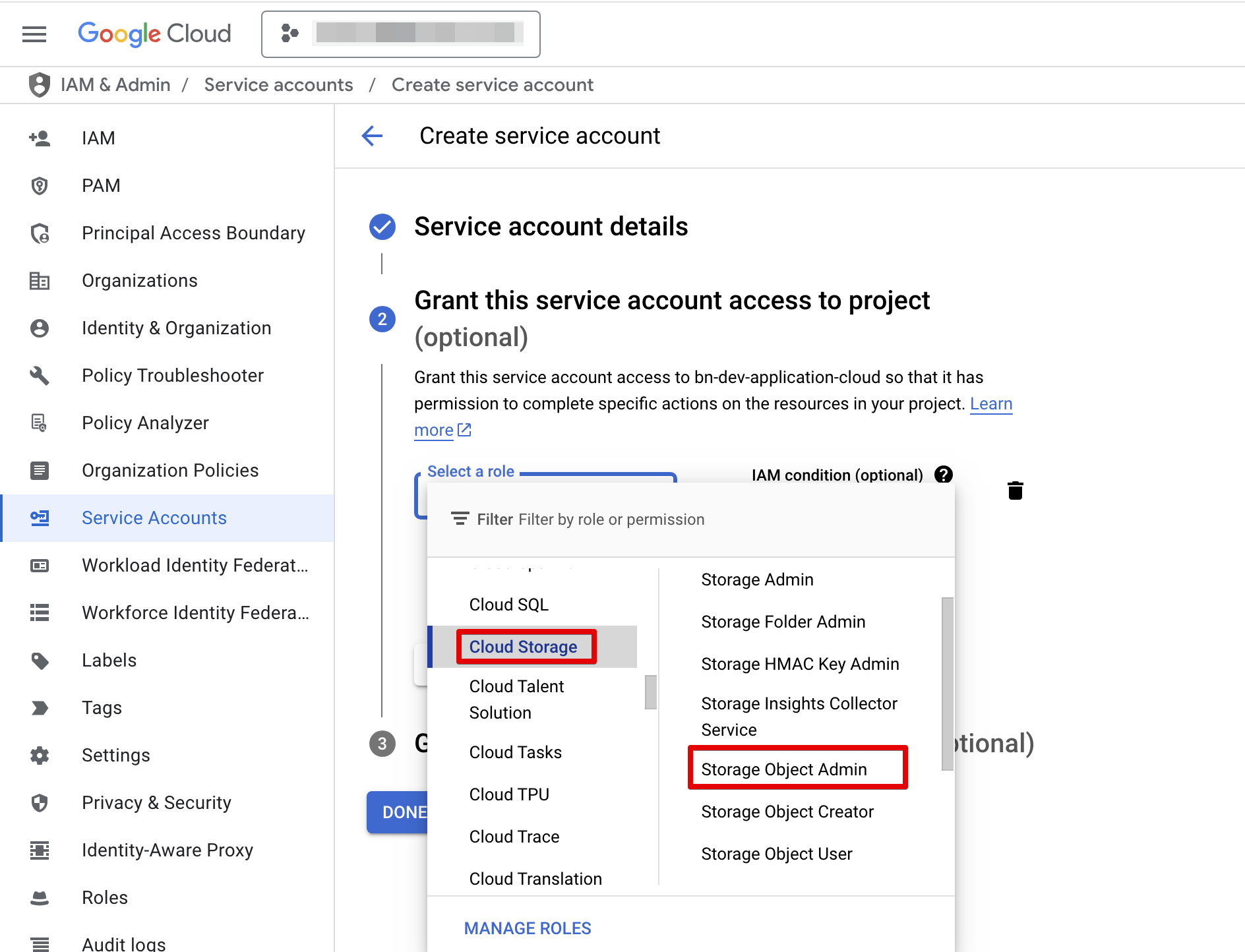Click the Service Accounts key icon

40,518
